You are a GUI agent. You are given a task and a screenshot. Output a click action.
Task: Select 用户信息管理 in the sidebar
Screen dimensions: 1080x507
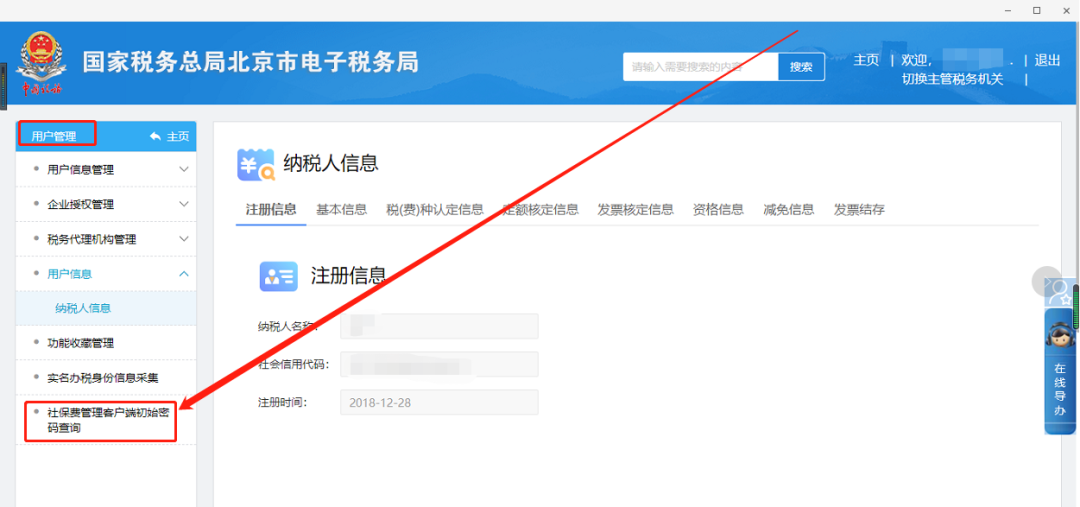(x=80, y=169)
